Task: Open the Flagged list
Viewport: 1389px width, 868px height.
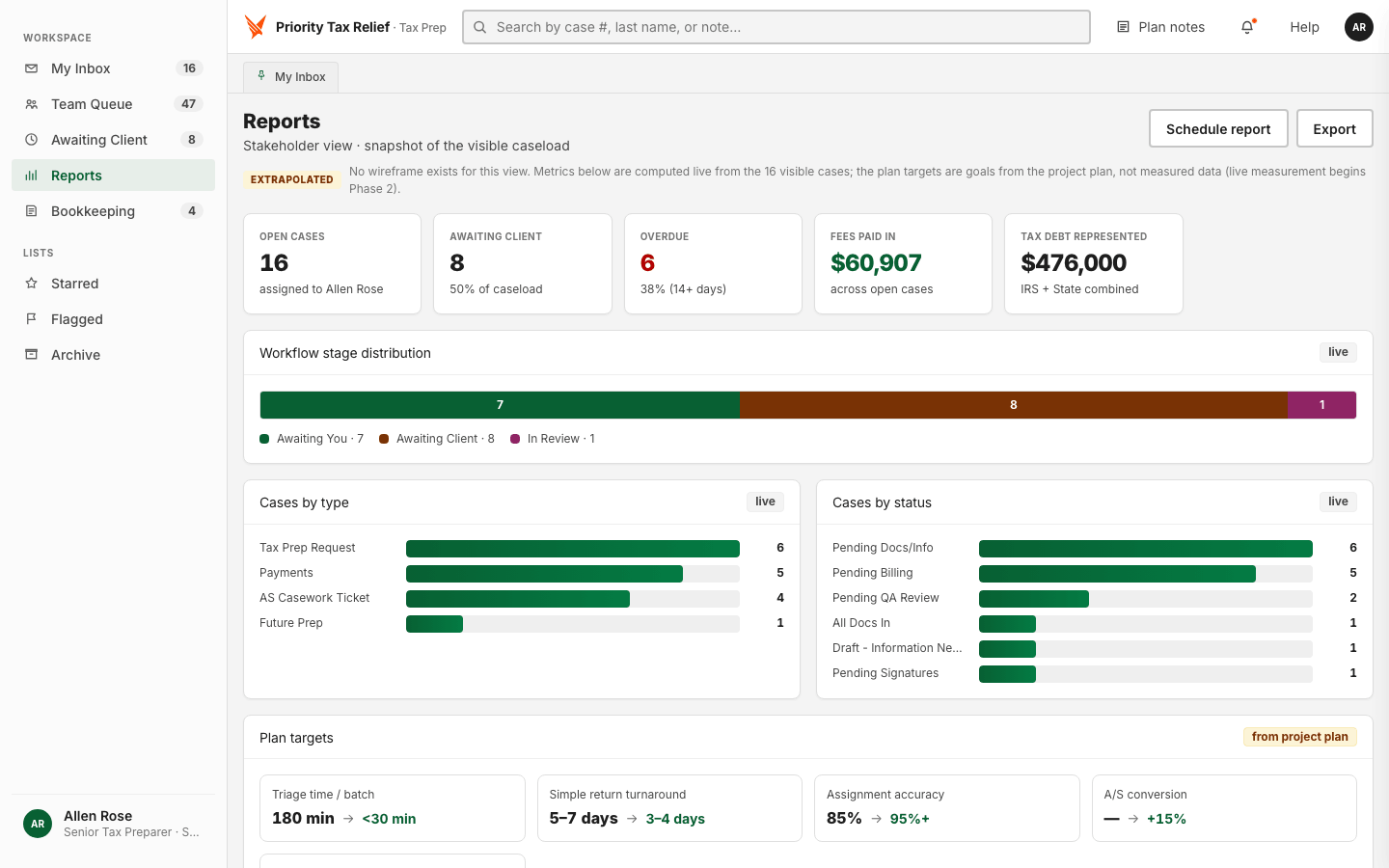Action: pos(113,319)
